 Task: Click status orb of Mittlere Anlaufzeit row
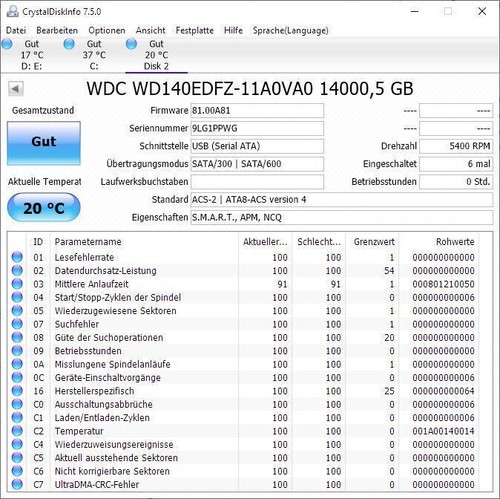(17, 284)
